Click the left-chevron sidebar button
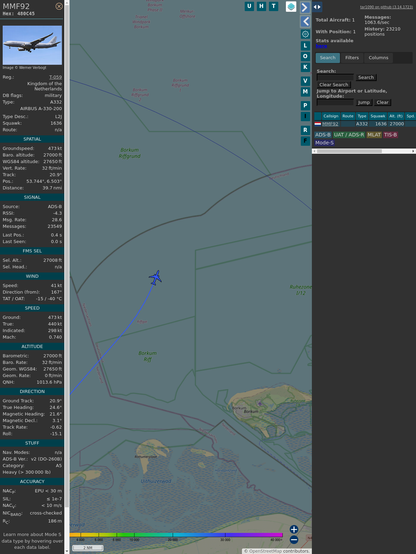Screen dimensions: 416x554 pos(305,22)
